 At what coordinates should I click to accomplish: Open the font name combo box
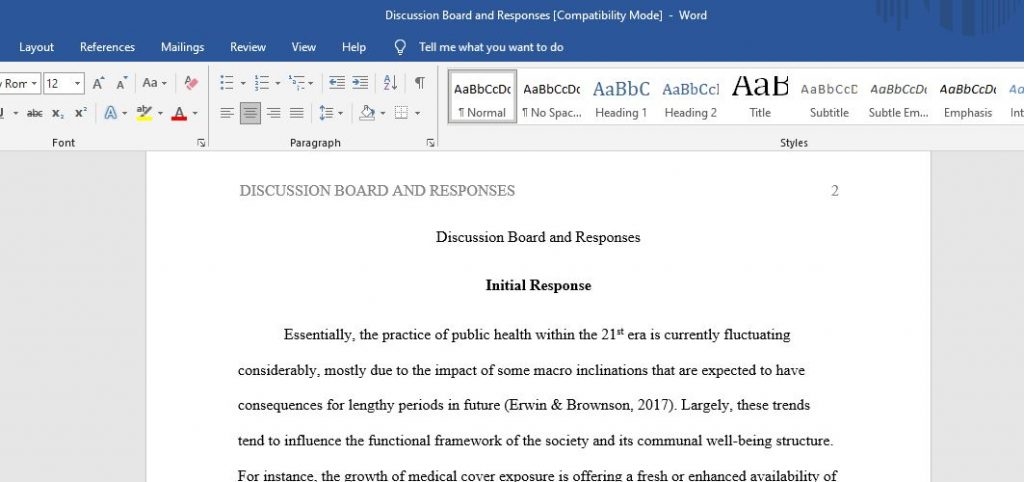20,84
